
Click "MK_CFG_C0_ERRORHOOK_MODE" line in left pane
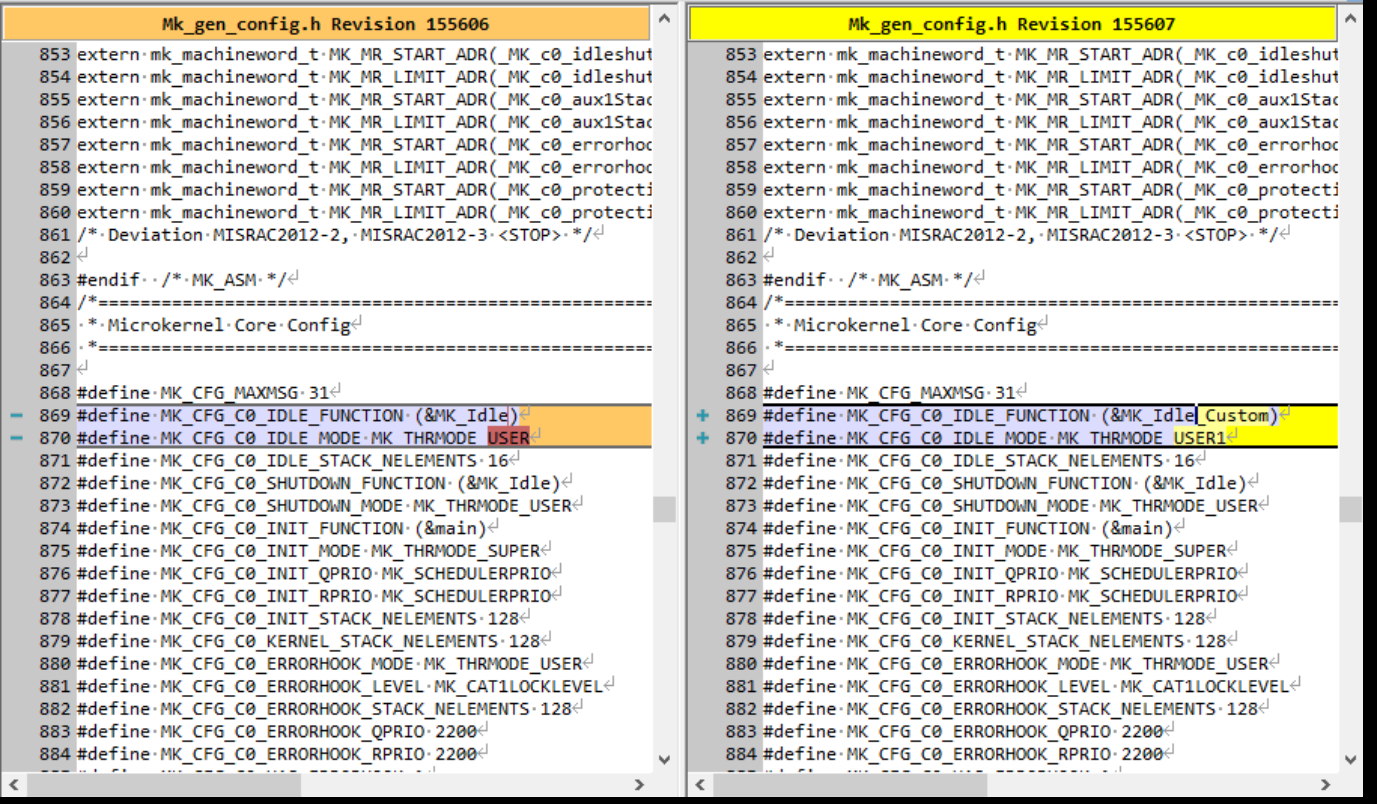(x=329, y=664)
